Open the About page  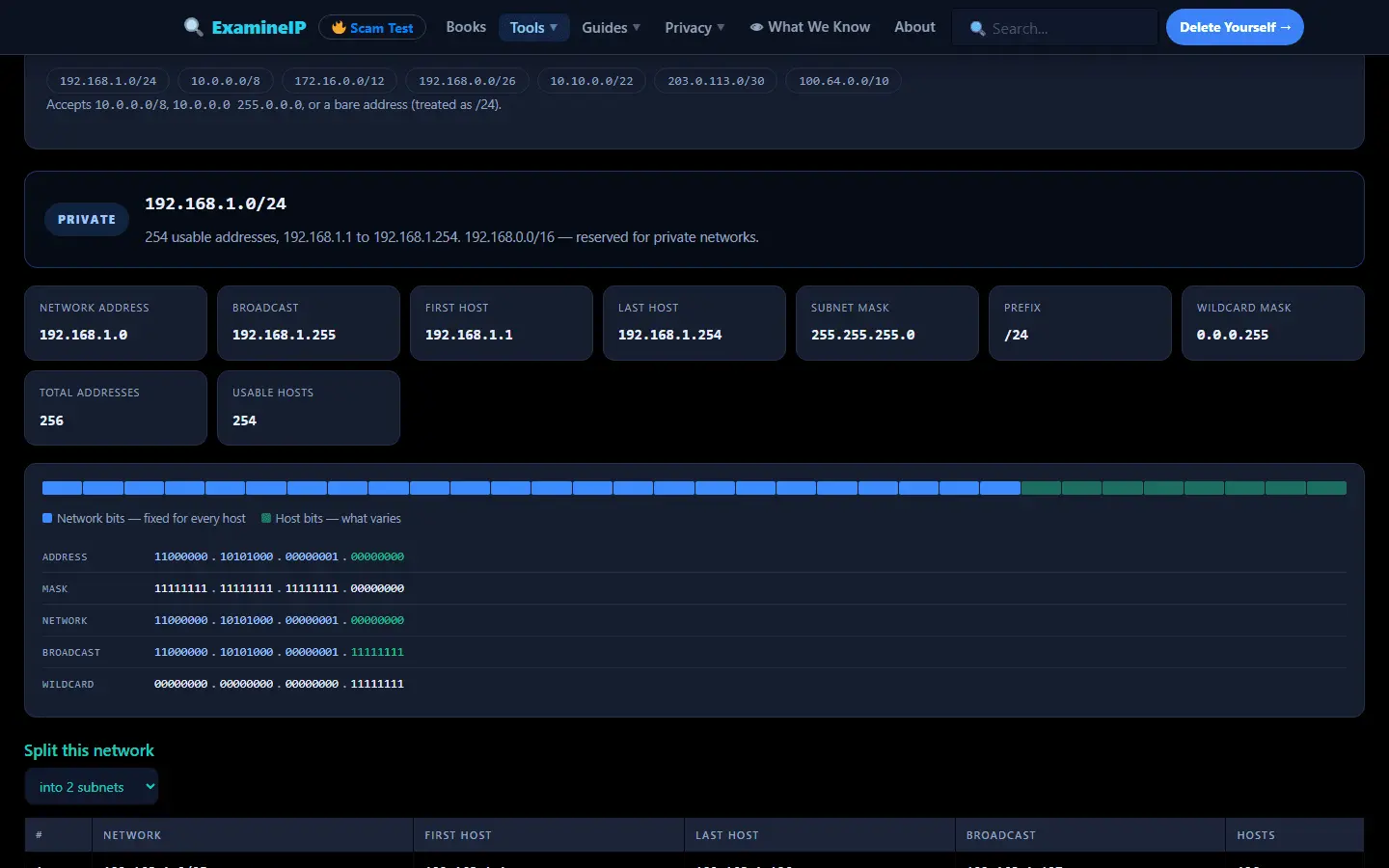tap(914, 27)
